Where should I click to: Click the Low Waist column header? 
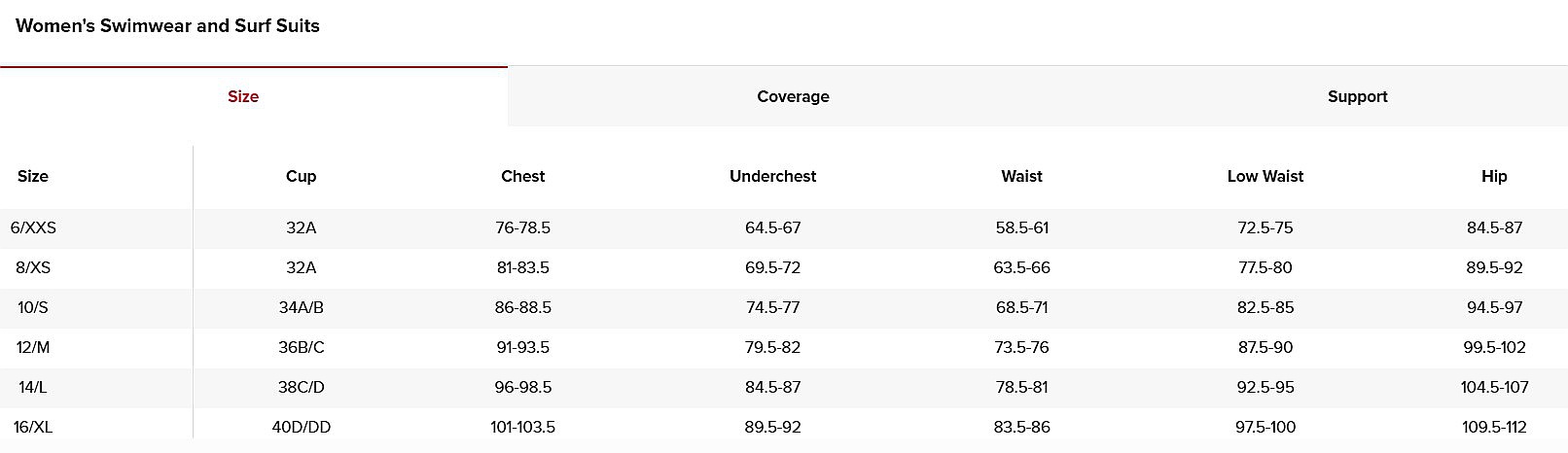pos(1265,176)
